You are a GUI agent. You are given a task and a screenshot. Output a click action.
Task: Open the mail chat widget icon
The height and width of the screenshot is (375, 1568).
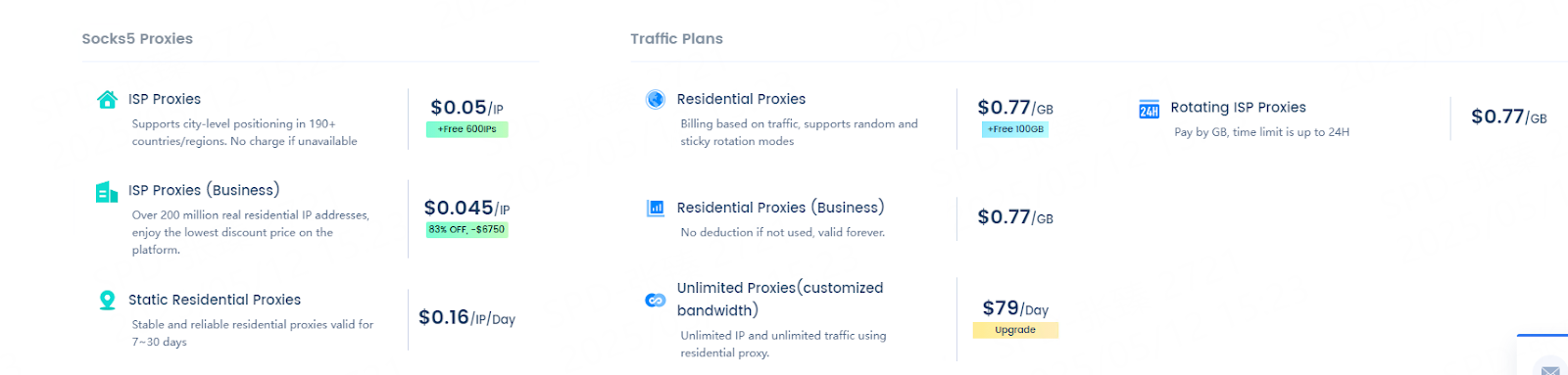(1550, 370)
